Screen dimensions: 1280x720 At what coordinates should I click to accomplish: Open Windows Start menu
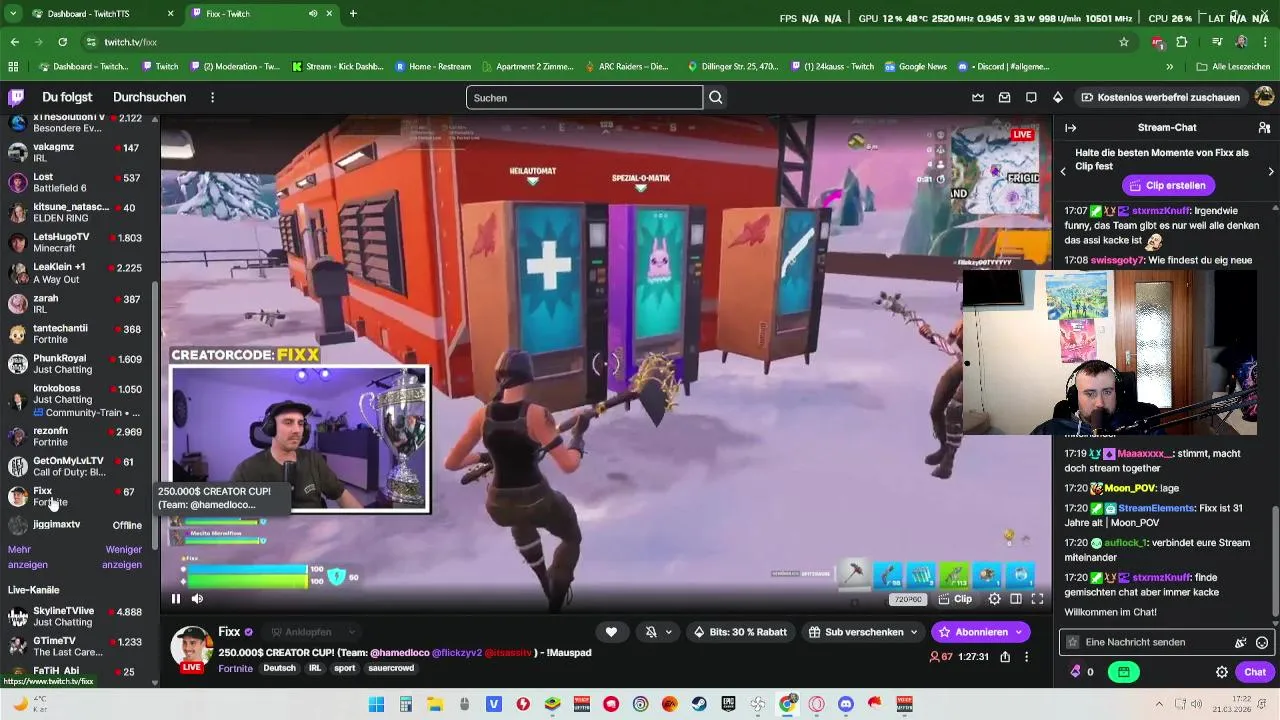[376, 704]
